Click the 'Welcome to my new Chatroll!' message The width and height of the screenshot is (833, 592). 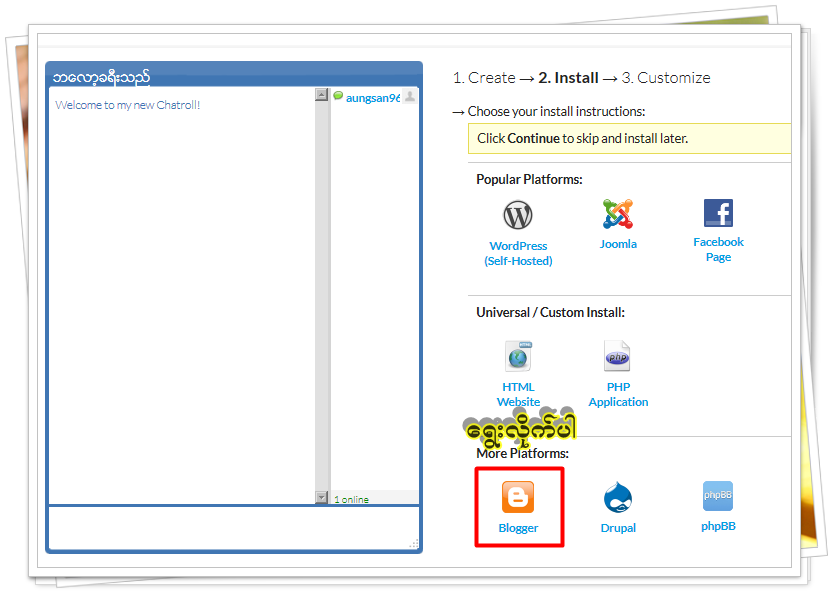(128, 105)
